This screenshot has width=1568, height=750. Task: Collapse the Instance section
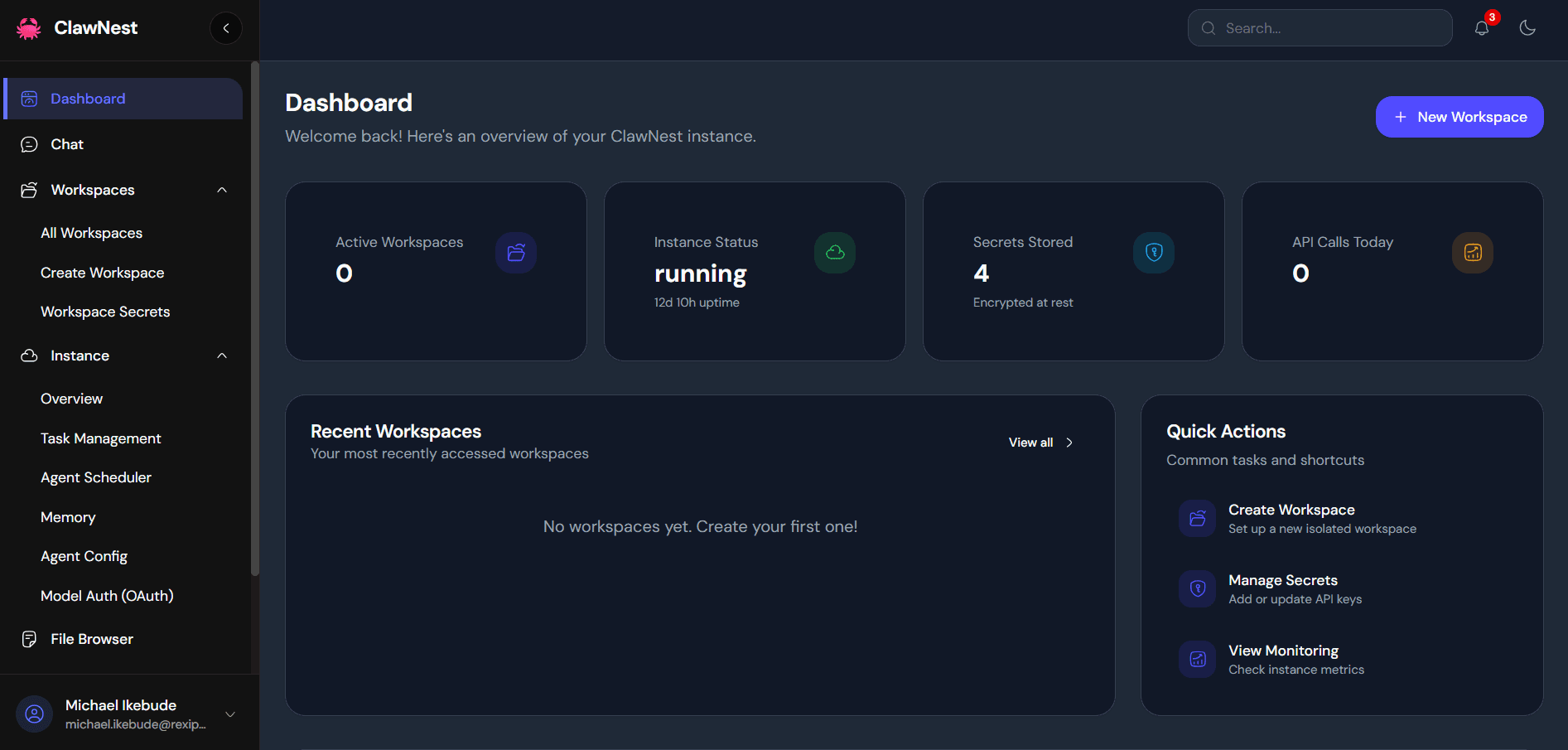pyautogui.click(x=221, y=356)
